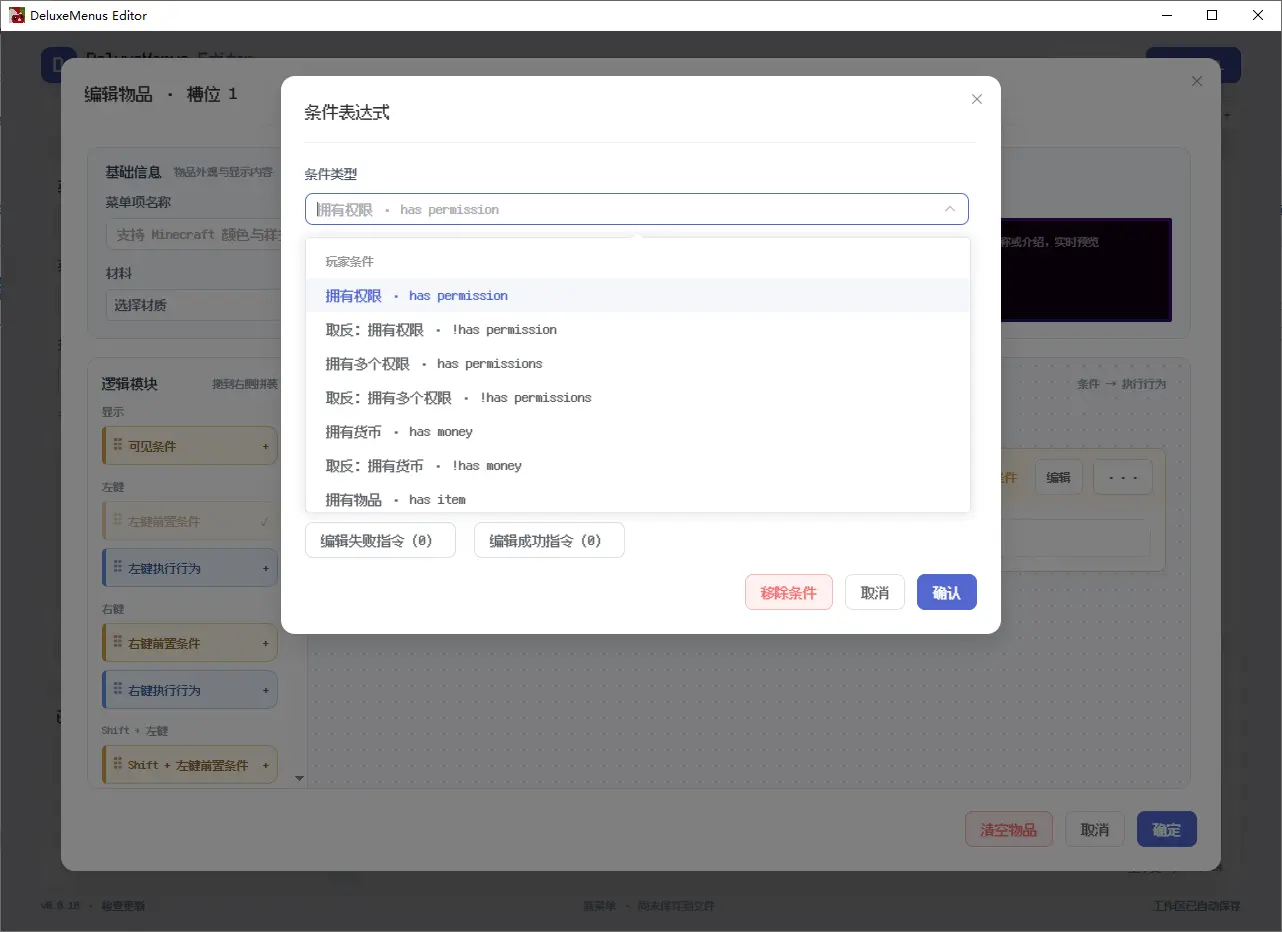The width and height of the screenshot is (1282, 932).
Task: Click the plus icon on 右键执行行为 module
Action: coord(266,690)
